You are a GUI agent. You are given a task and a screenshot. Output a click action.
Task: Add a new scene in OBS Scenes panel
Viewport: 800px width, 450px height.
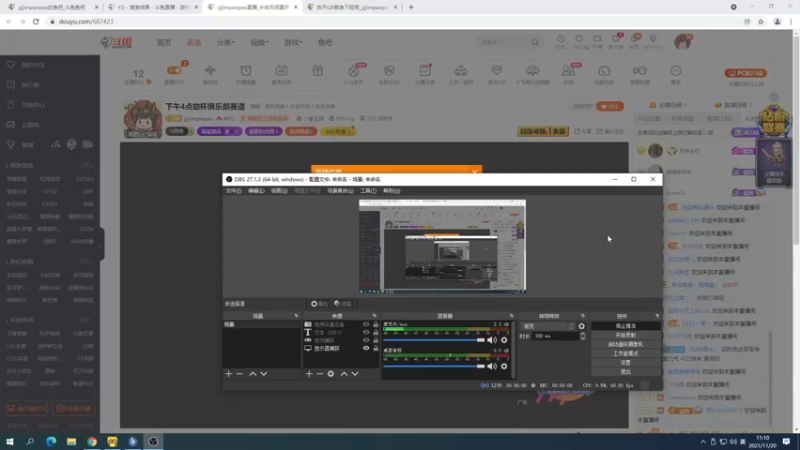229,374
